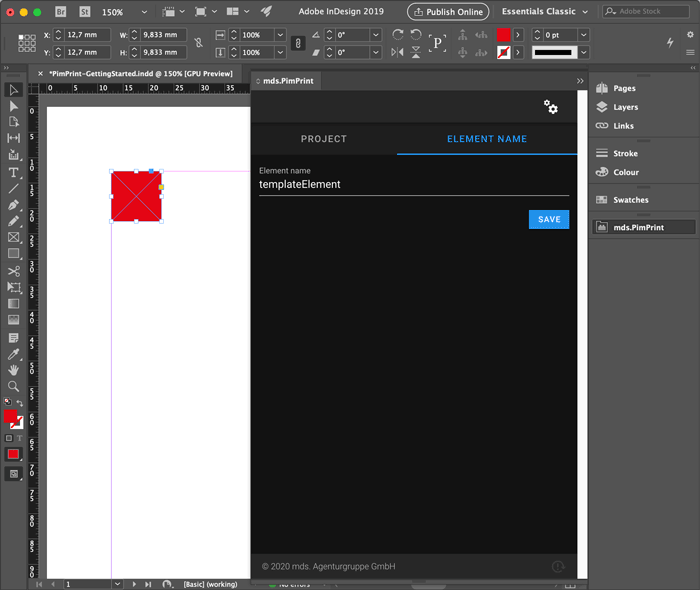The image size is (700, 590).
Task: Open the stroke style dropdown
Action: (x=583, y=52)
